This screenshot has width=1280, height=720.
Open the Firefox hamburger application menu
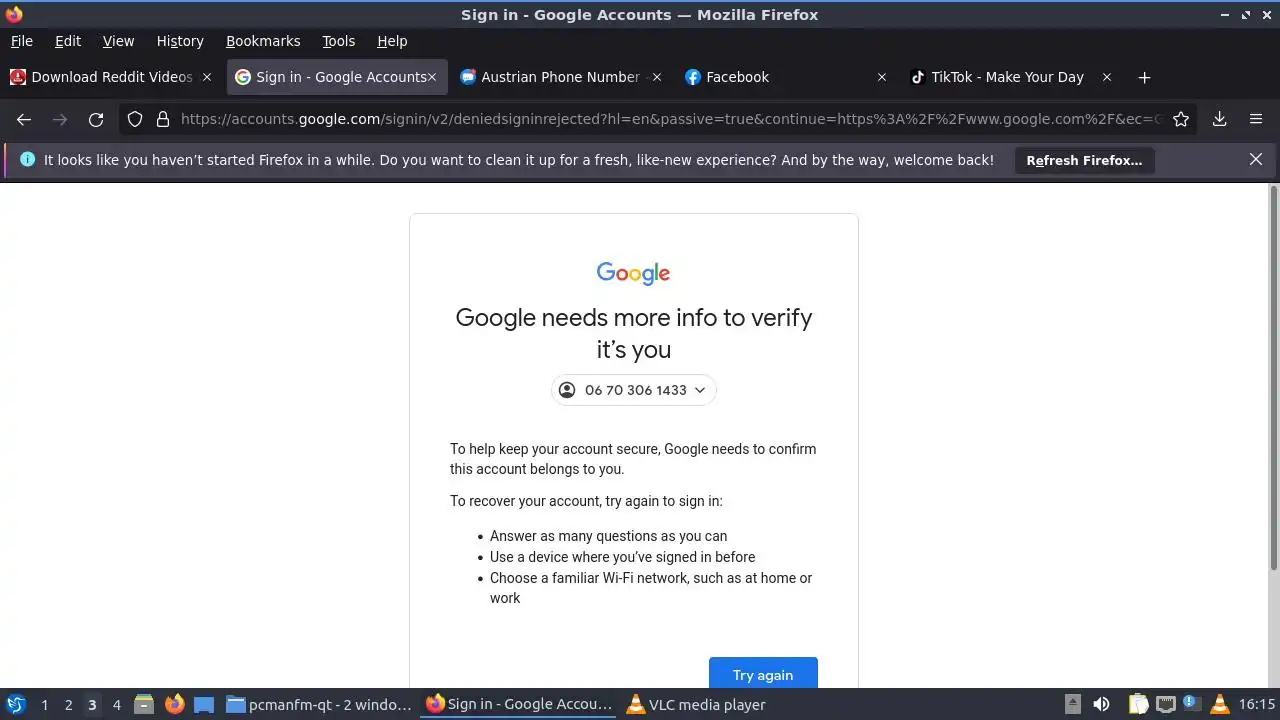coord(1256,119)
